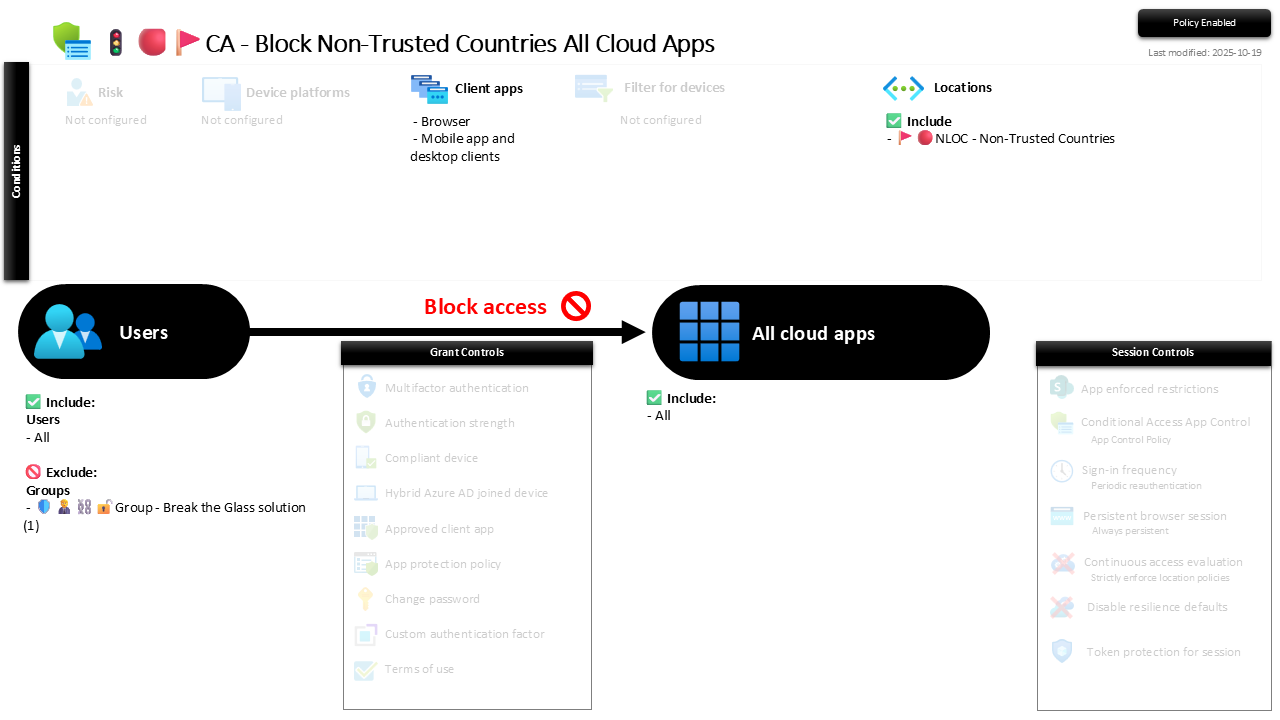
Task: Click the red Block access prohibited icon
Action: [x=576, y=306]
